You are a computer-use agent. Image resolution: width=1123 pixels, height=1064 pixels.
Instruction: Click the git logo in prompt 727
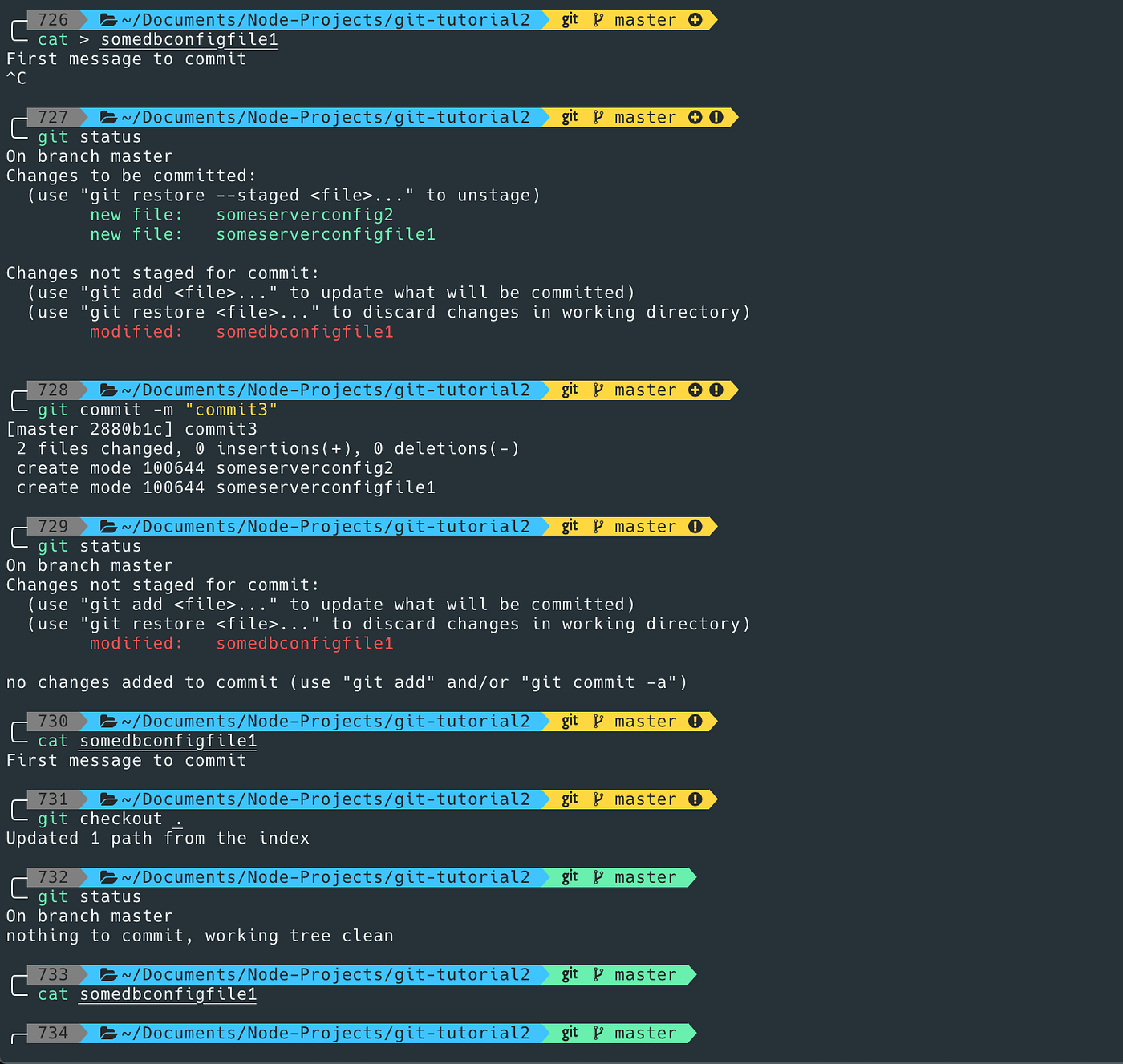pyautogui.click(x=570, y=118)
